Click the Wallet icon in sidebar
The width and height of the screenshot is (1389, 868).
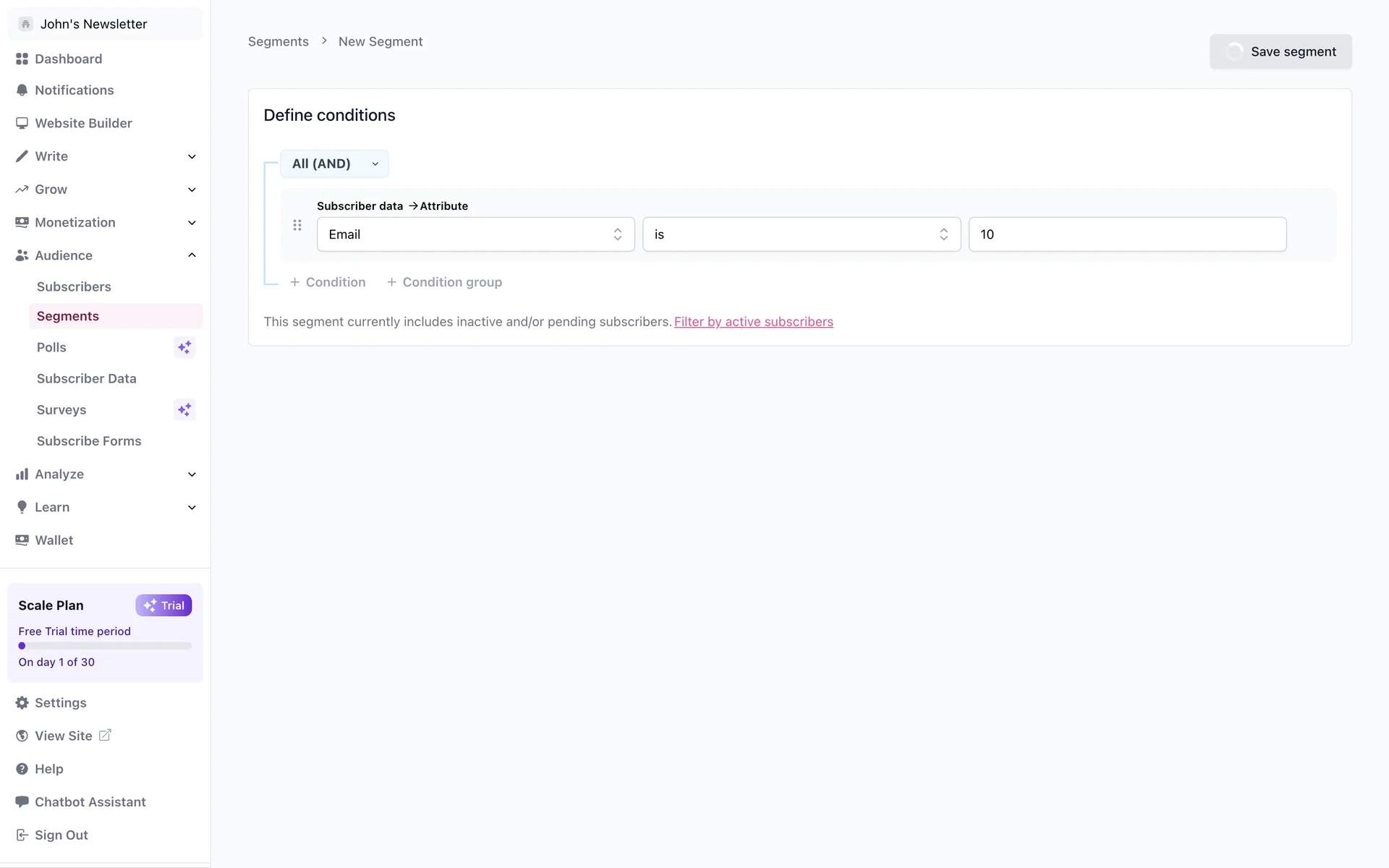(x=22, y=540)
